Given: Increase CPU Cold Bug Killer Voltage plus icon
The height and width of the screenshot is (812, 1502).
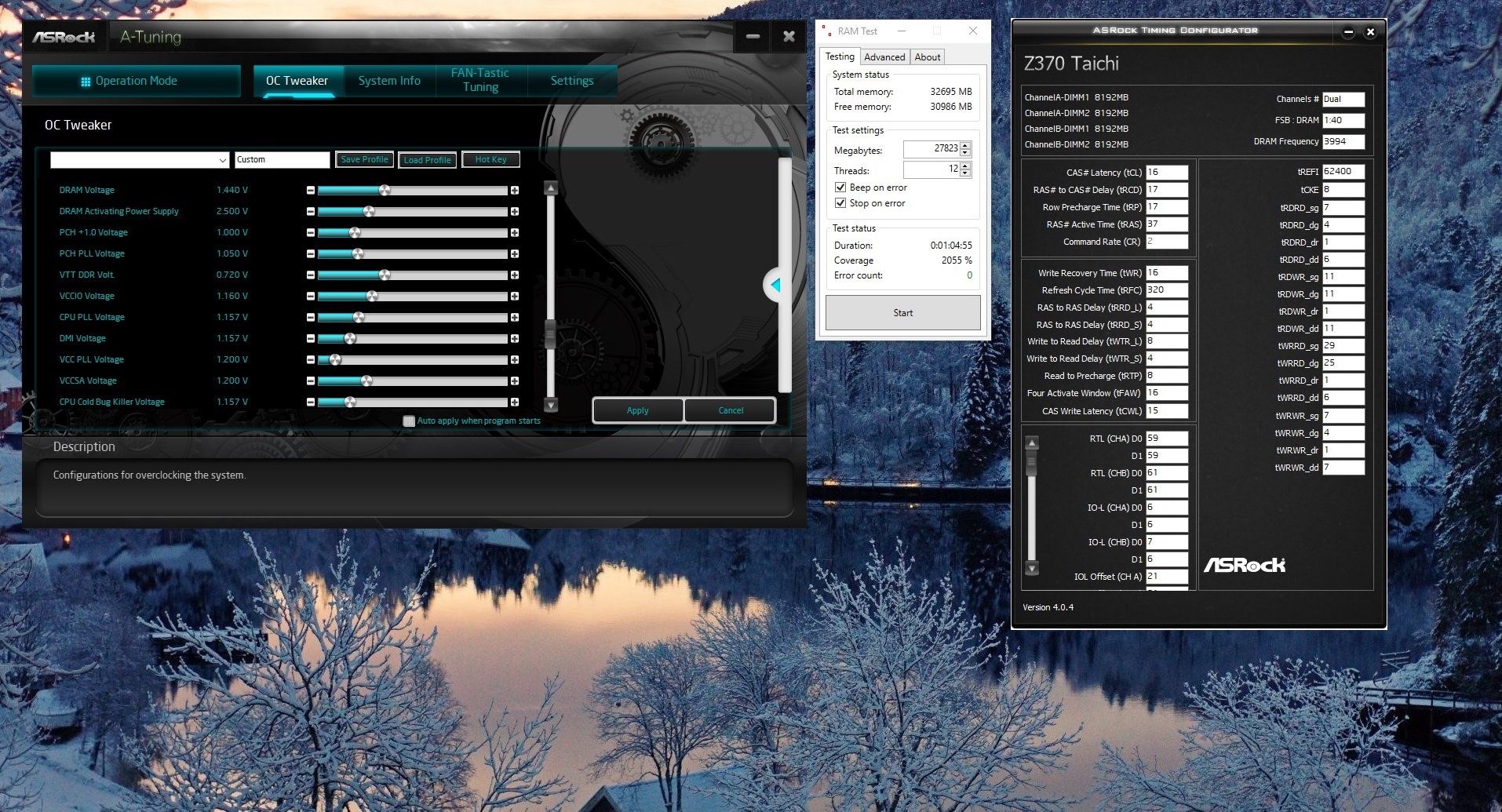Looking at the screenshot, I should 515,402.
